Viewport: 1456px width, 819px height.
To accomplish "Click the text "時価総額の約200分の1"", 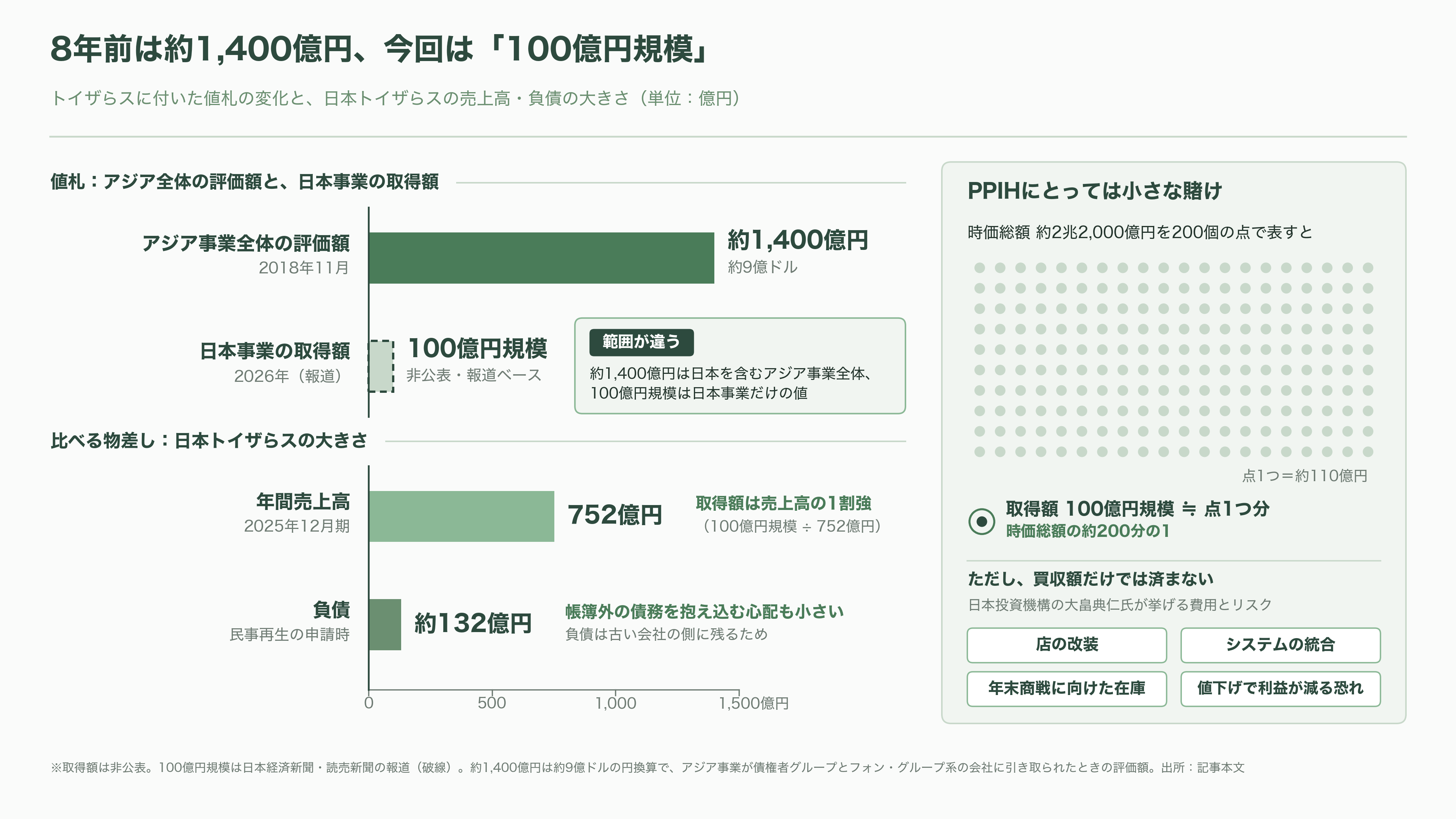I will (x=1088, y=531).
